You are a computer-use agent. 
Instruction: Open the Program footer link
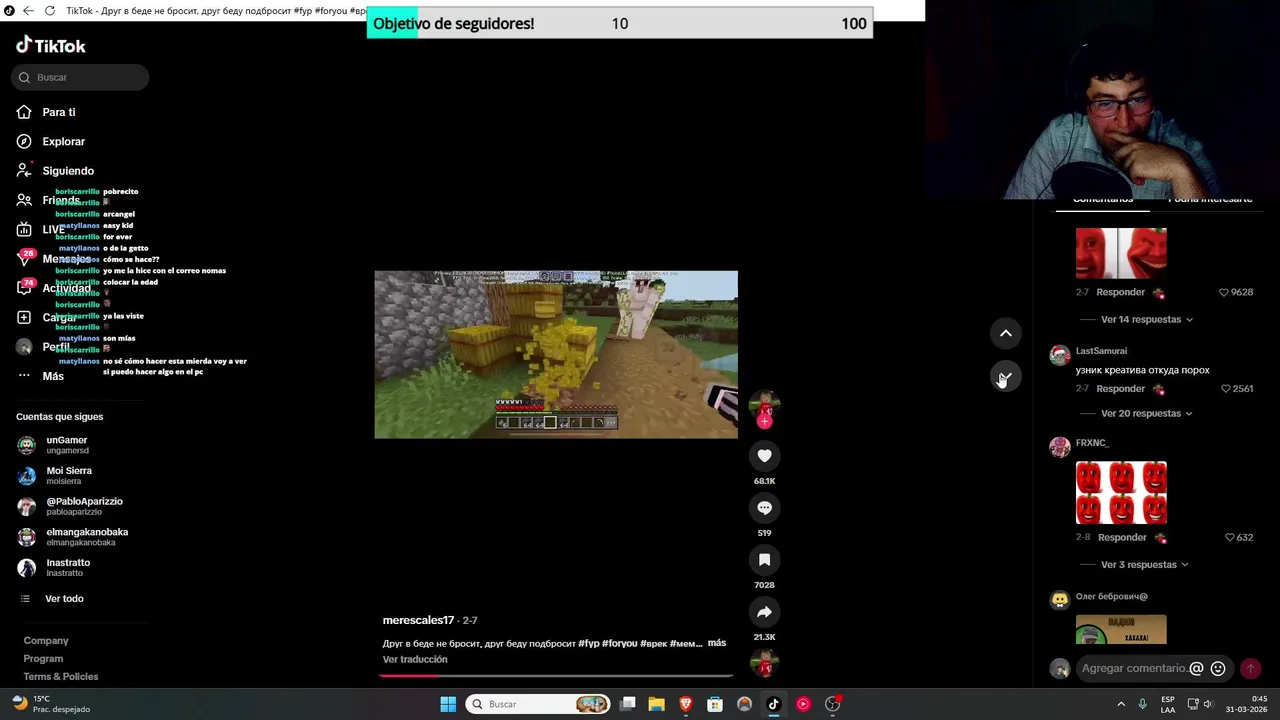click(43, 659)
